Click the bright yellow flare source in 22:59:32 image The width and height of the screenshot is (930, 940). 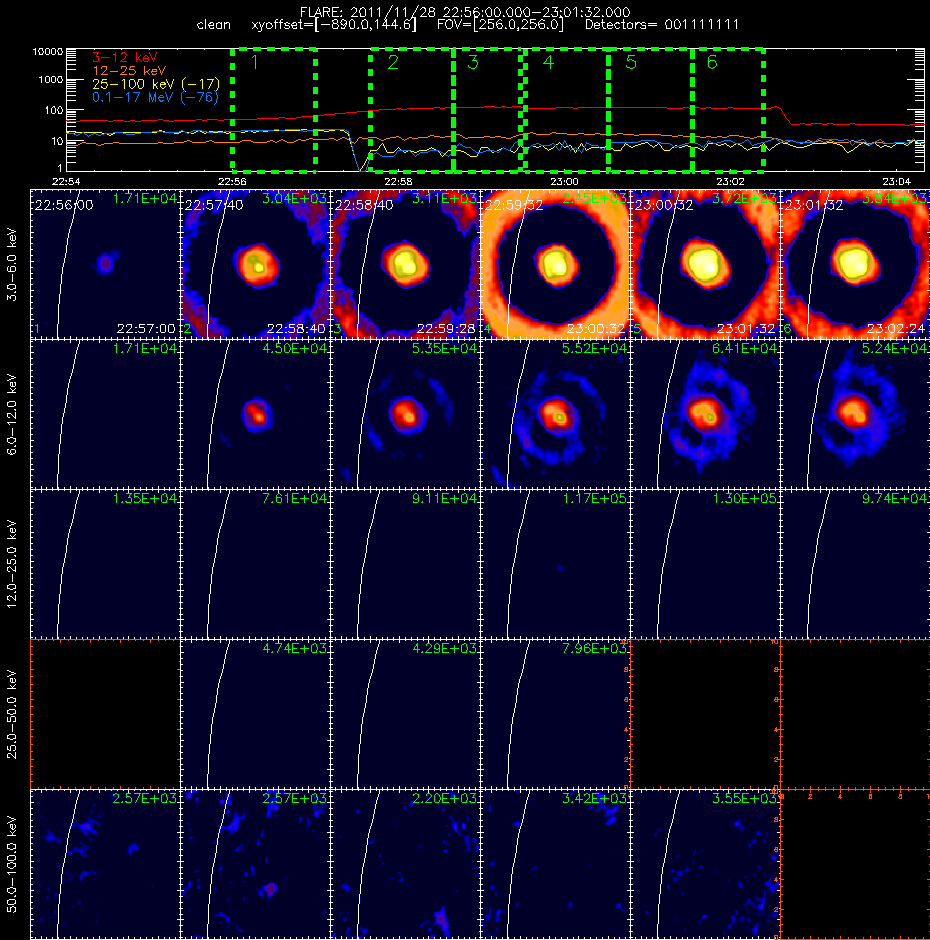coord(555,264)
